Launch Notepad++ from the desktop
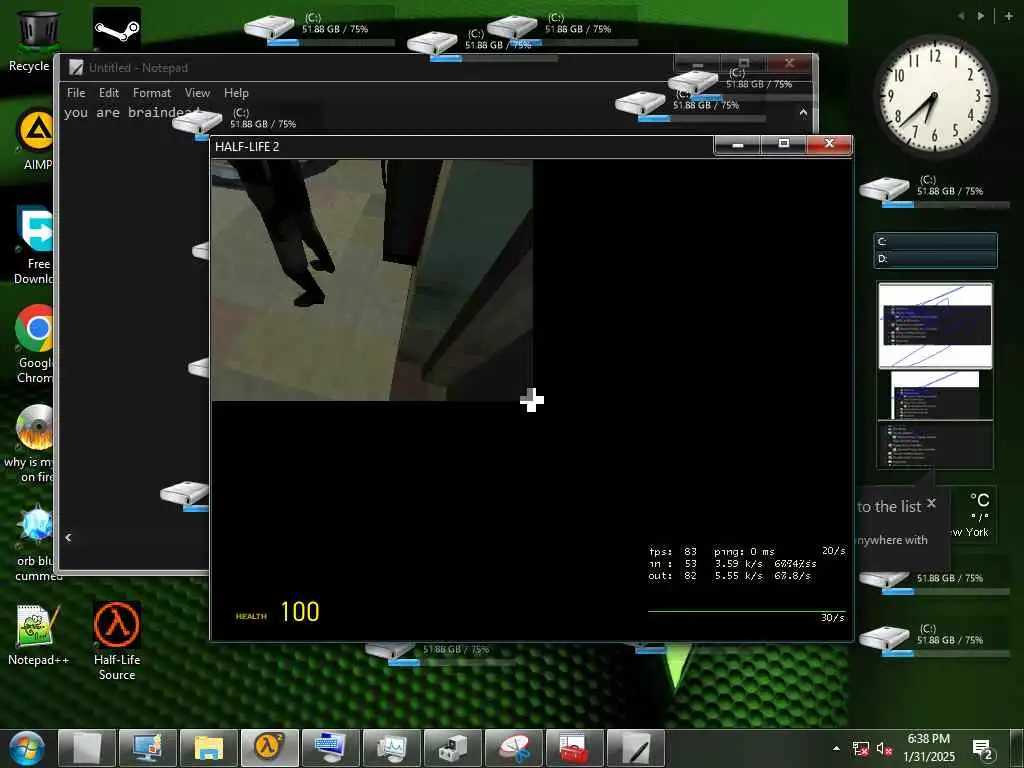The width and height of the screenshot is (1024, 768). click(38, 635)
